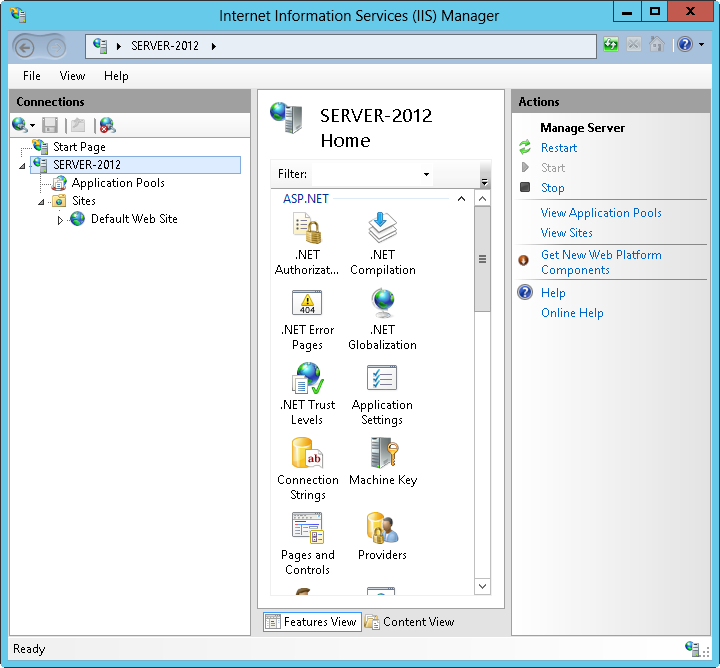Open the File menu

pyautogui.click(x=32, y=76)
